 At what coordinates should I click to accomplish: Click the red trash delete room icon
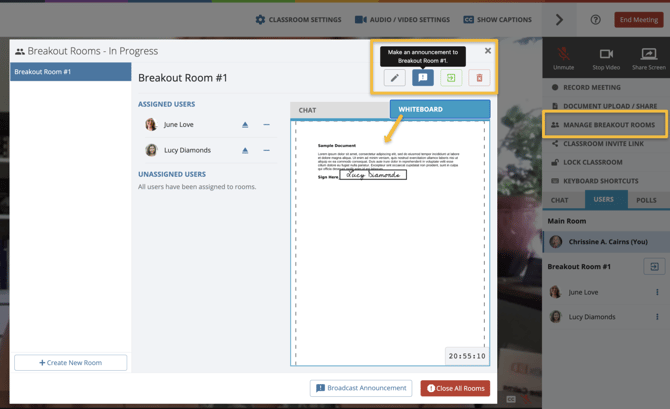click(479, 78)
